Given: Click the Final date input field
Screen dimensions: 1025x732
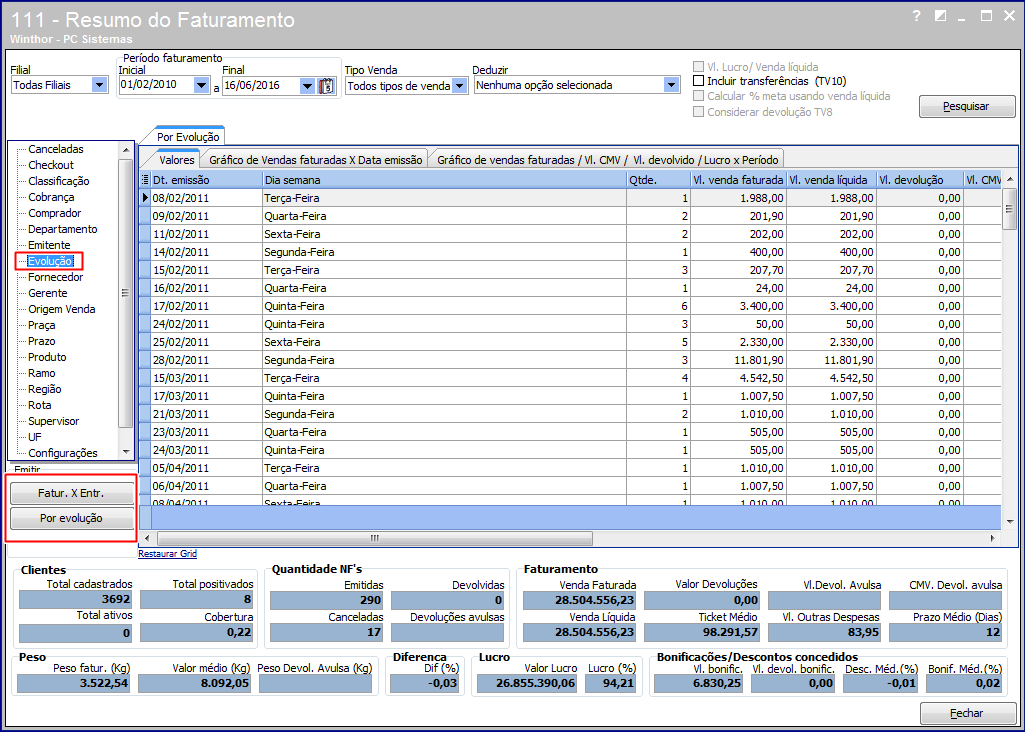Looking at the screenshot, I should tap(261, 85).
